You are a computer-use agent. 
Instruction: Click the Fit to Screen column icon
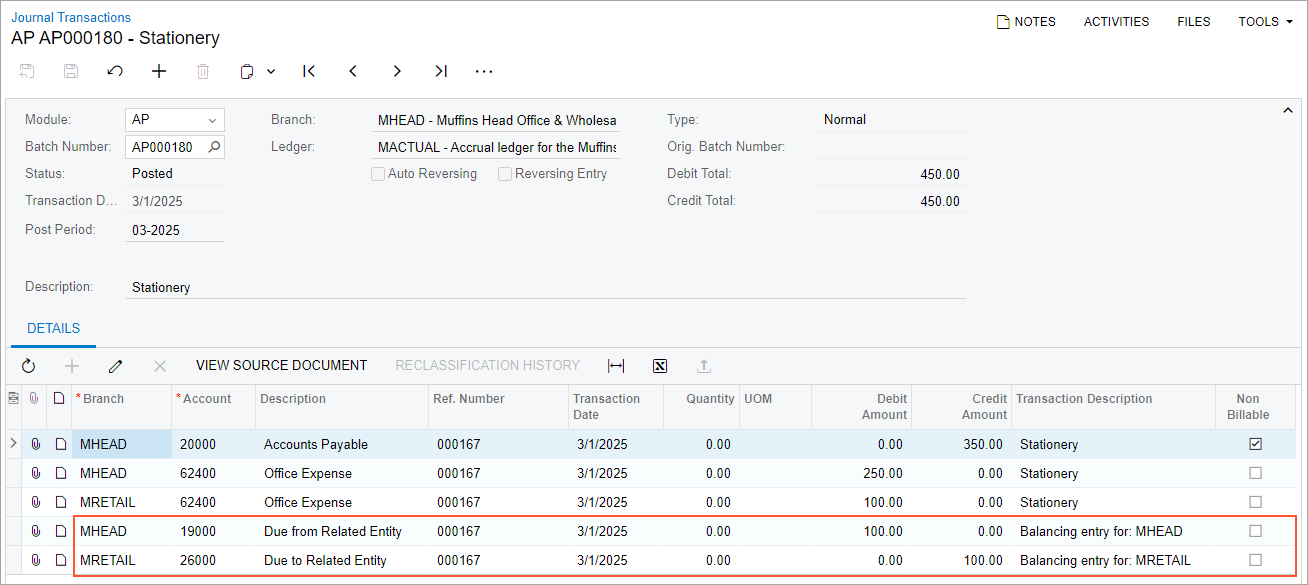pyautogui.click(x=616, y=366)
